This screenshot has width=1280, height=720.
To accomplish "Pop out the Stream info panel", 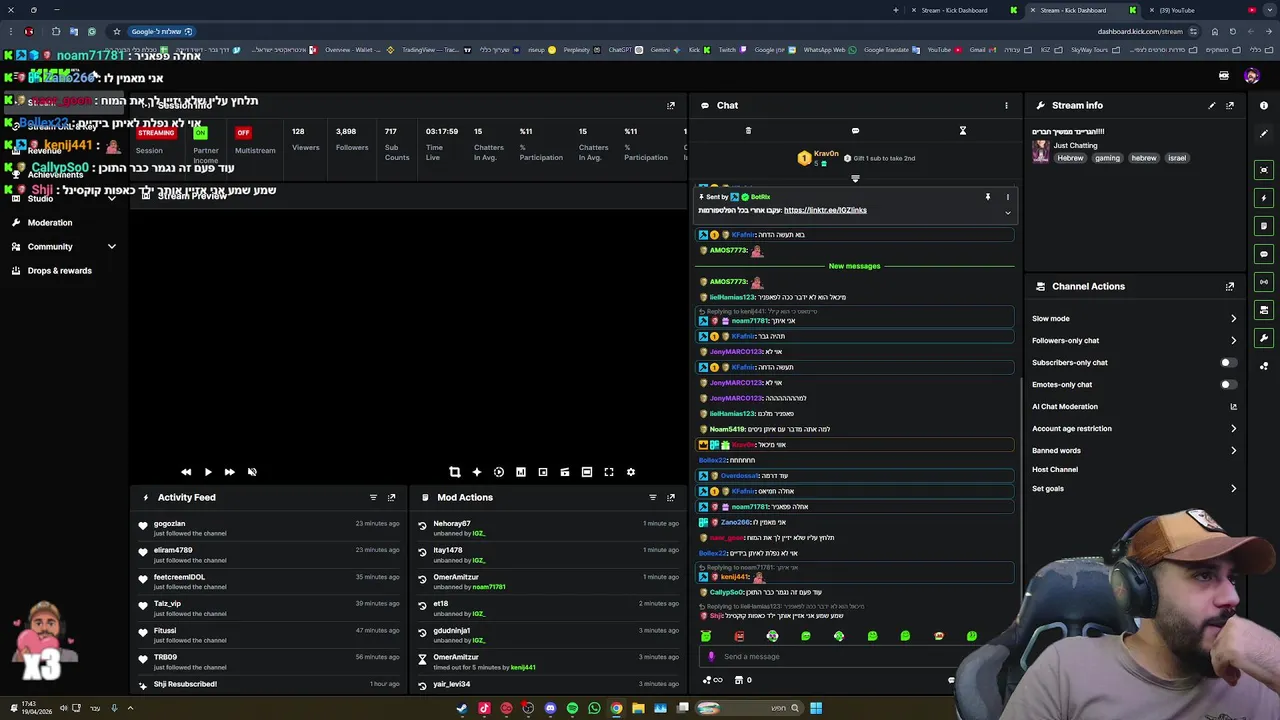I will pos(1230,105).
